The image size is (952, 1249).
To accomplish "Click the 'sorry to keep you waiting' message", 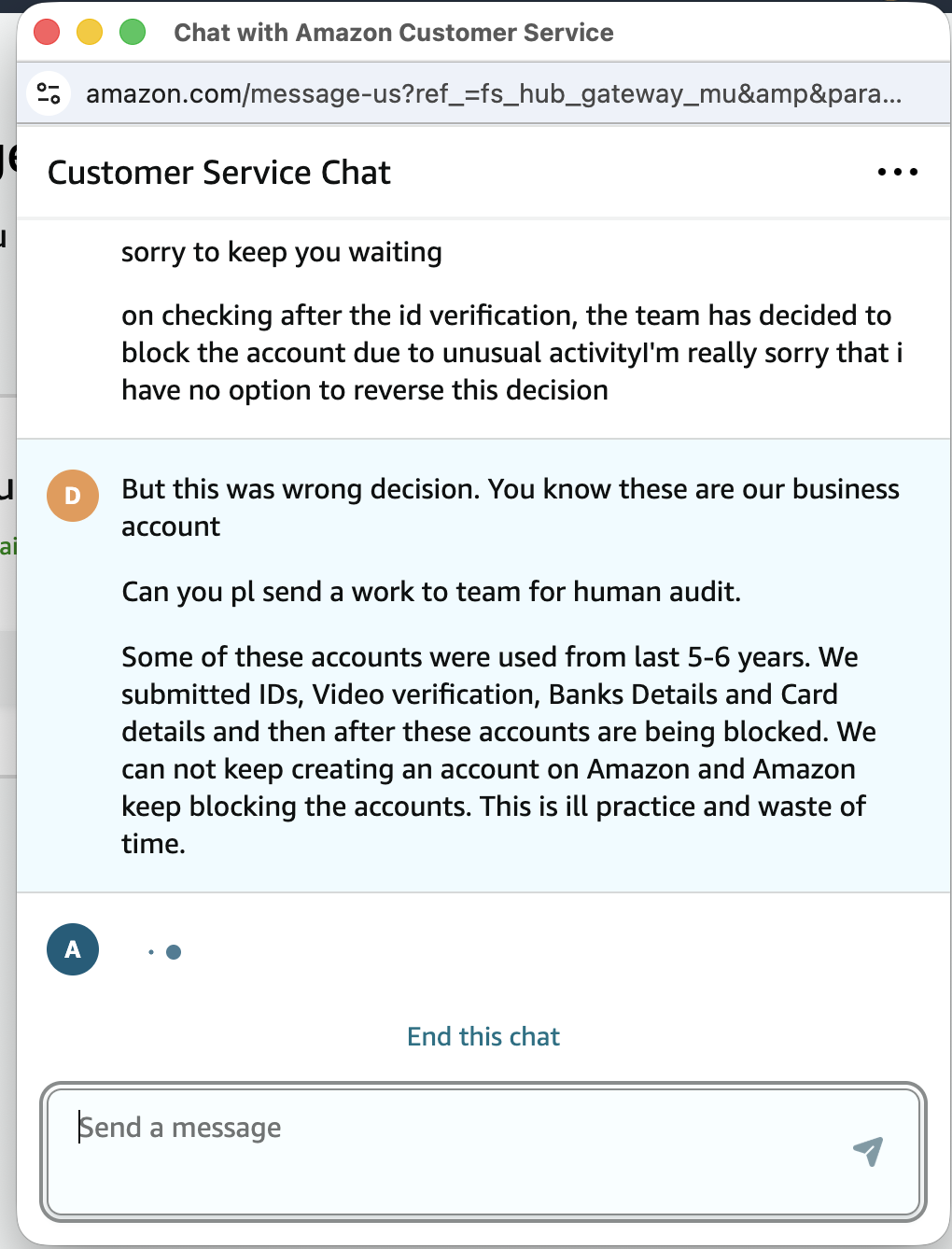I will point(282,252).
